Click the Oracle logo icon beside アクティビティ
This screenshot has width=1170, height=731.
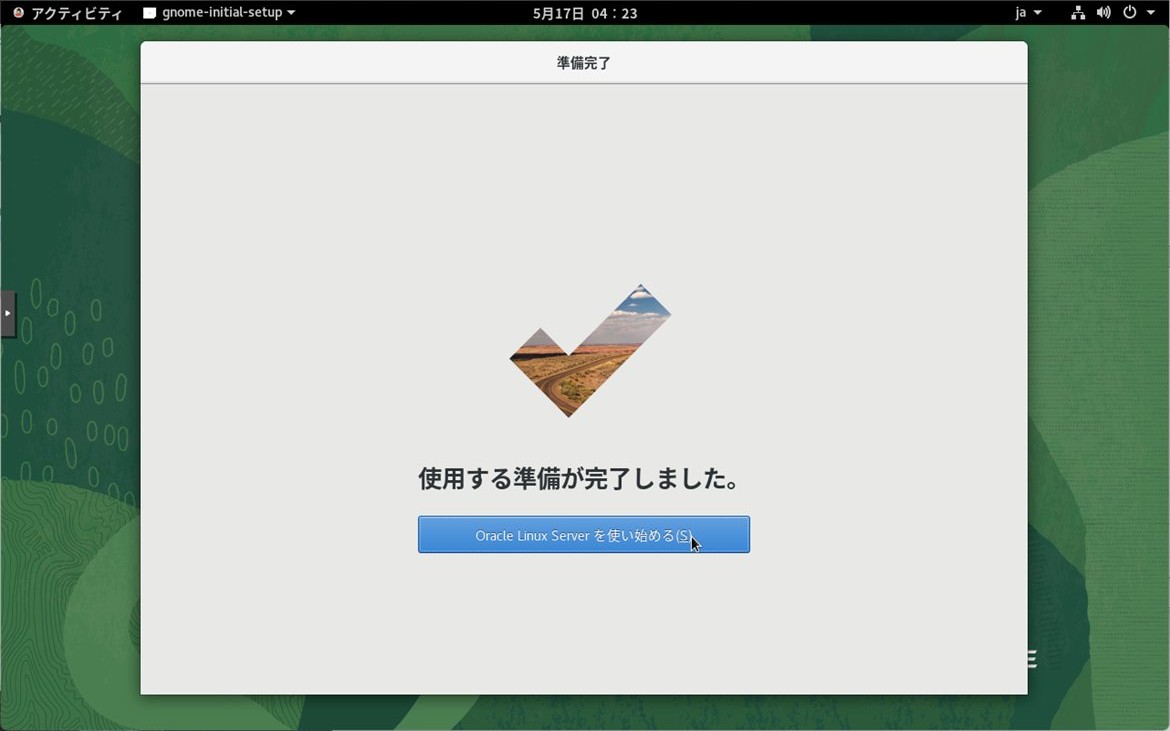click(x=19, y=13)
